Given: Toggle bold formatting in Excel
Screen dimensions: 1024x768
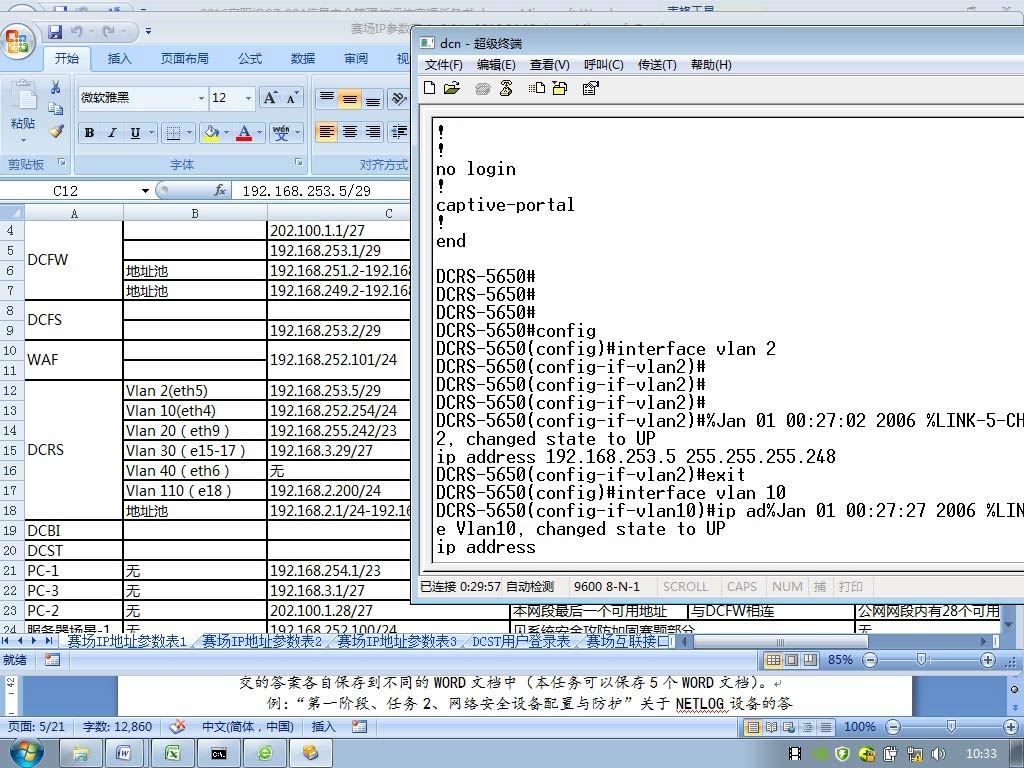Looking at the screenshot, I should click(89, 133).
